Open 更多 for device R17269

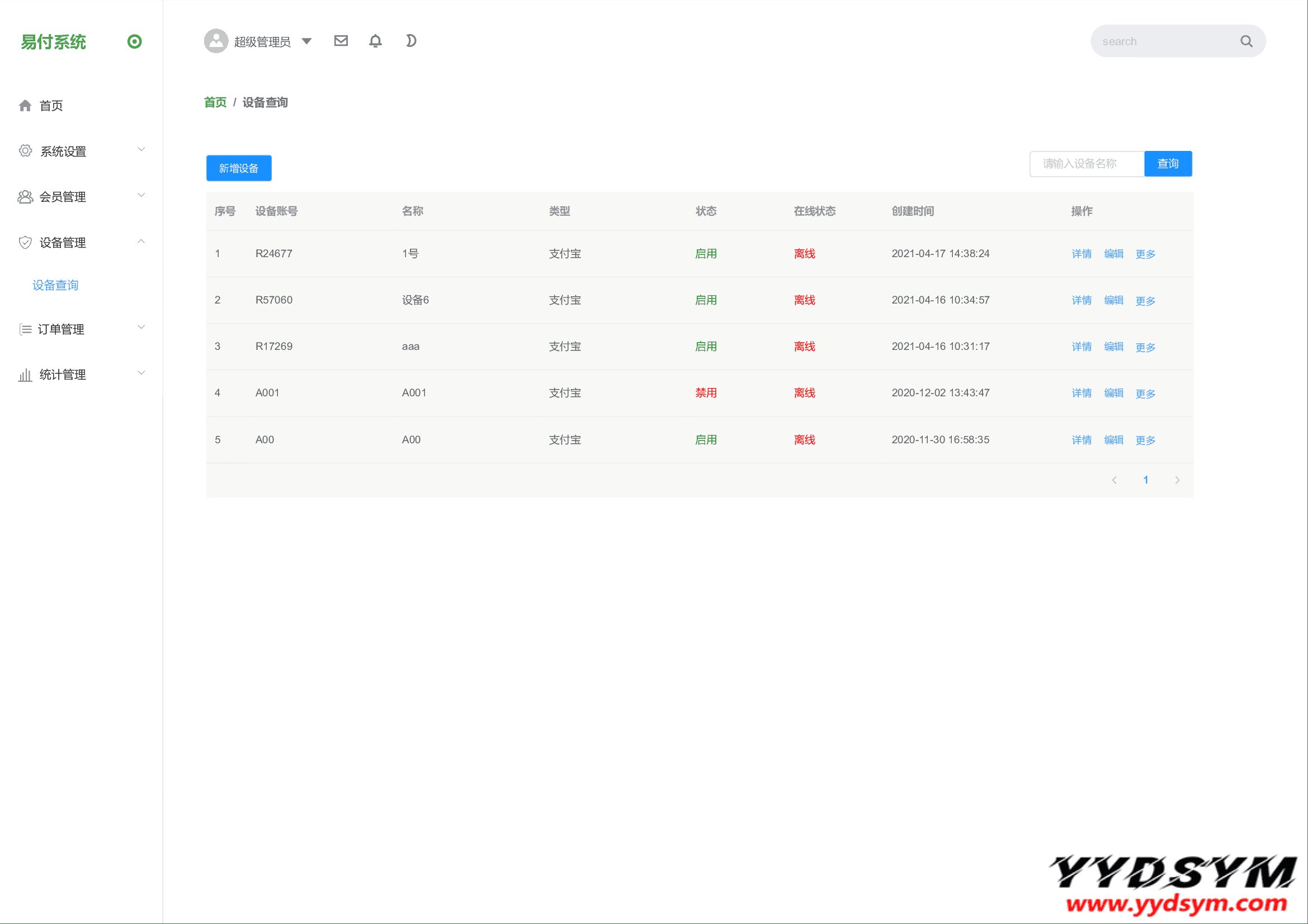click(1145, 347)
